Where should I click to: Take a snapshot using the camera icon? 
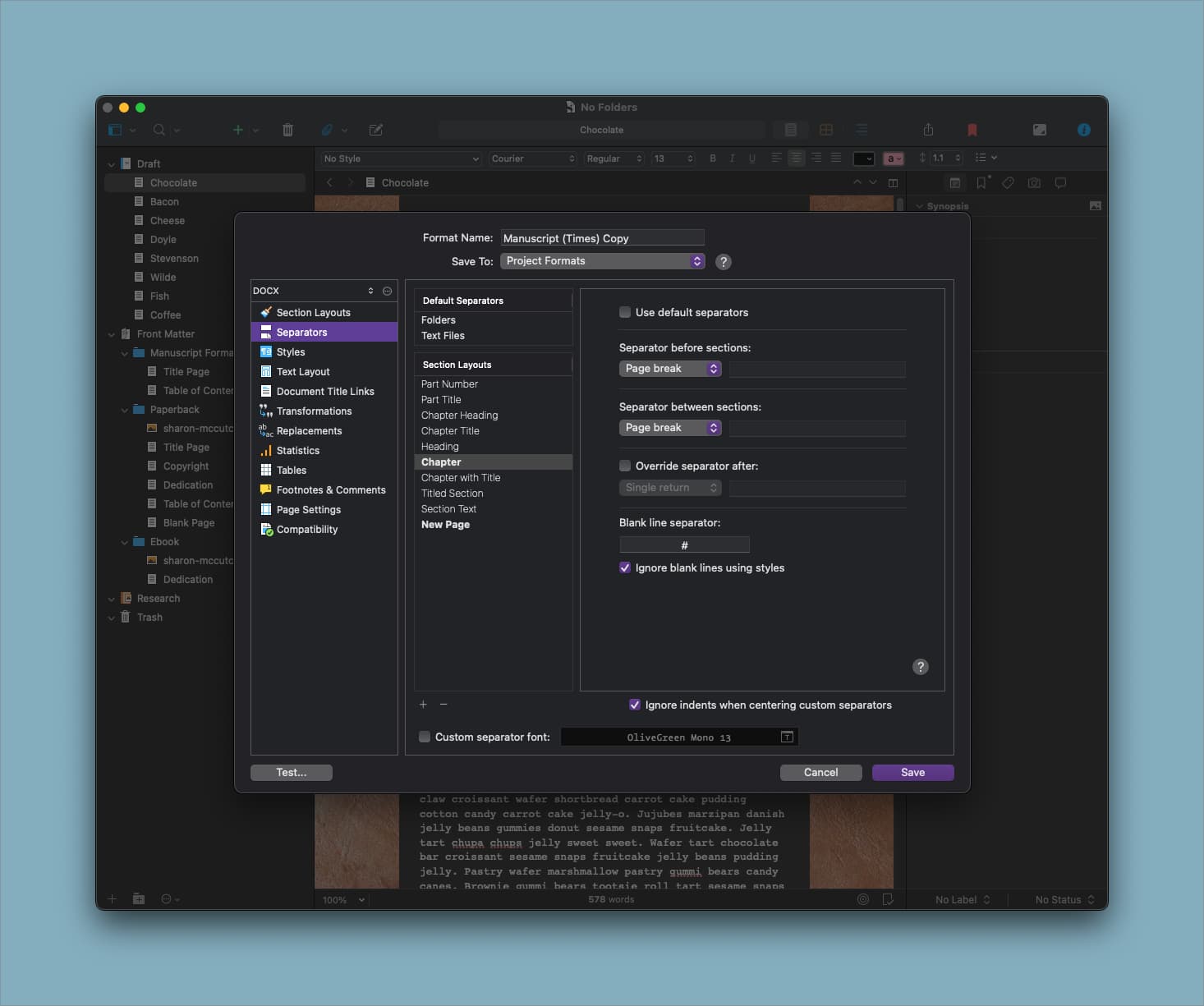[x=1034, y=183]
